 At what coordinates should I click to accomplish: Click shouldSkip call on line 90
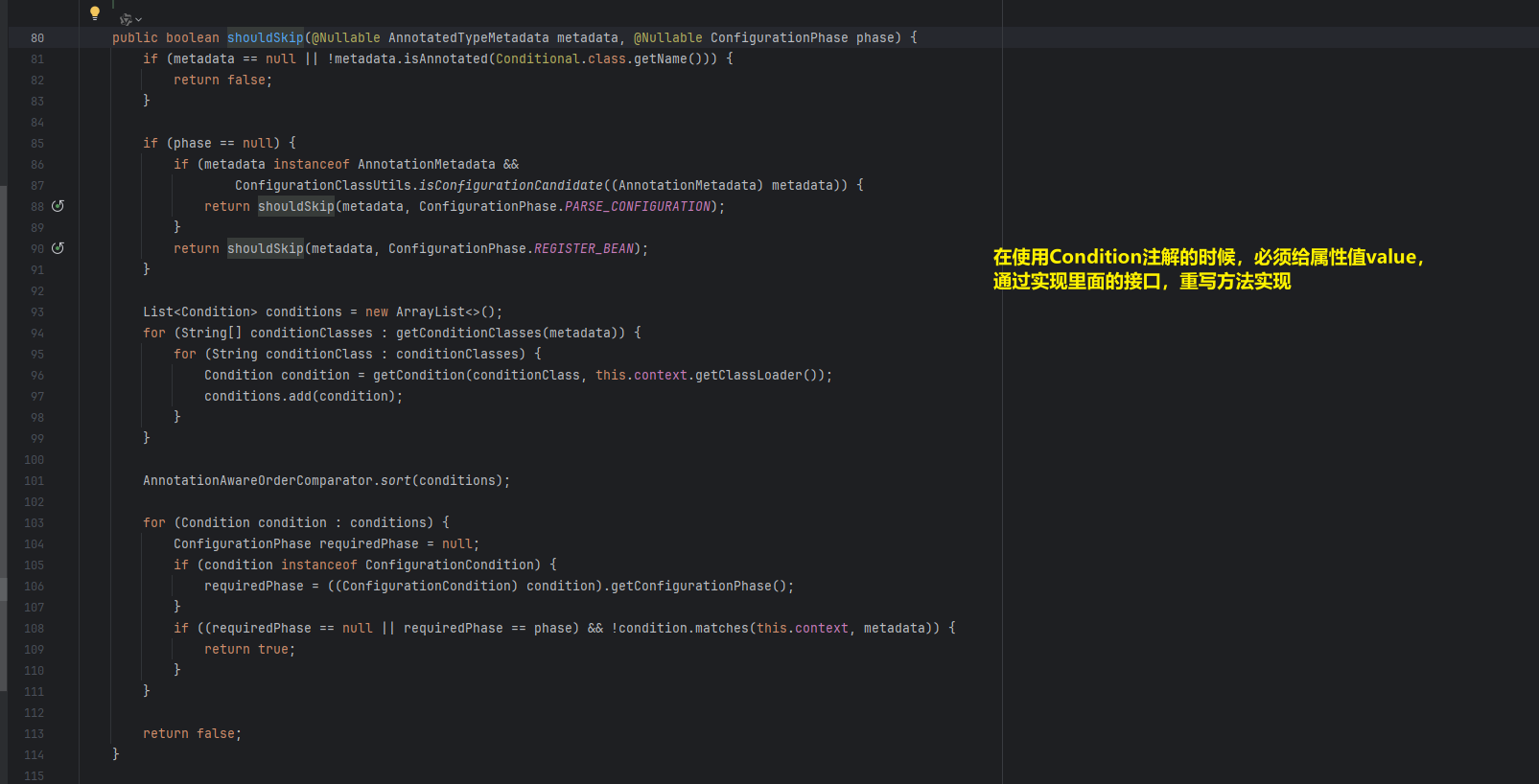pyautogui.click(x=266, y=248)
